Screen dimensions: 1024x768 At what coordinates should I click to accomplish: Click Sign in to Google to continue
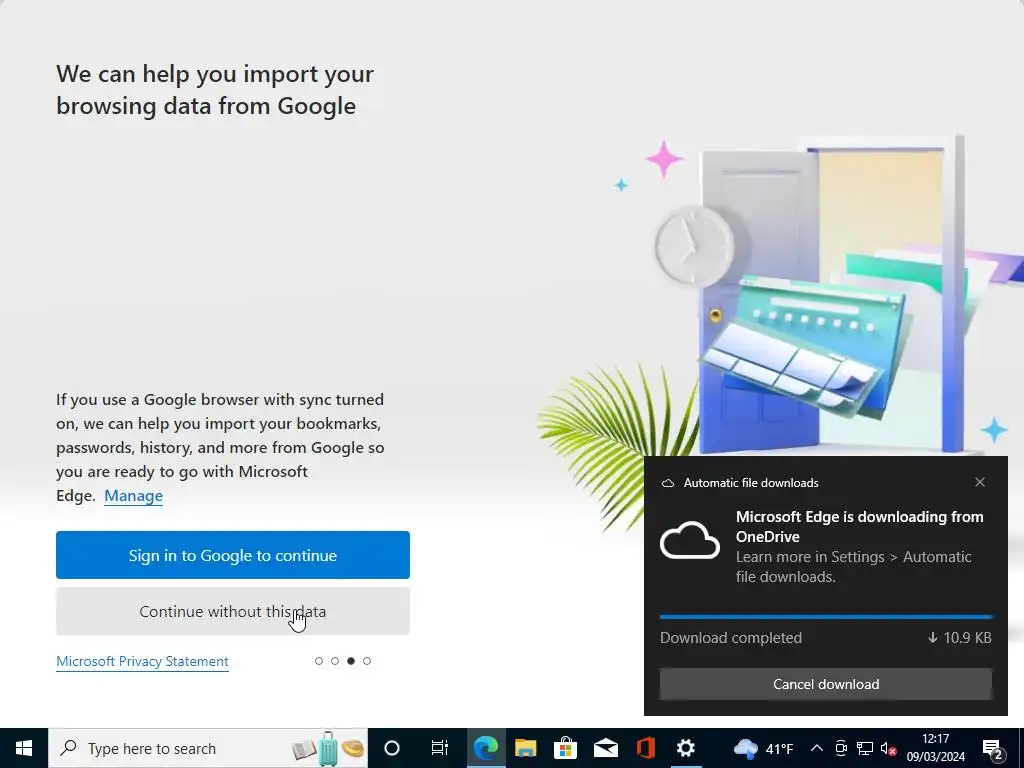coord(232,555)
